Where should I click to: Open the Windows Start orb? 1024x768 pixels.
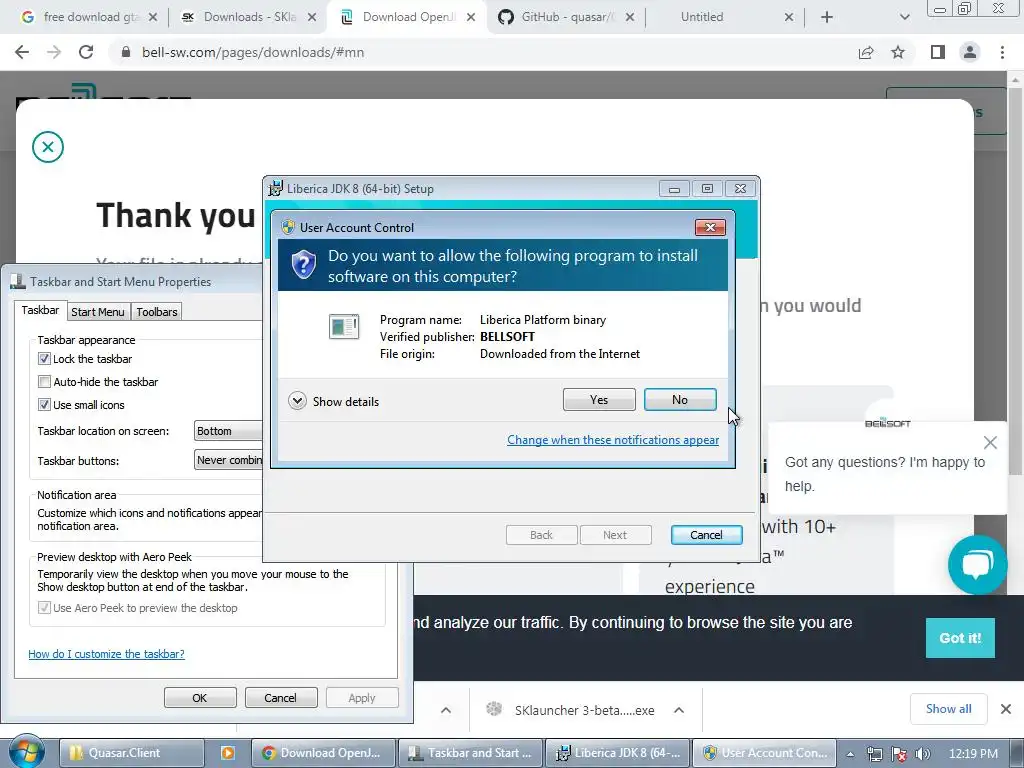click(26, 752)
